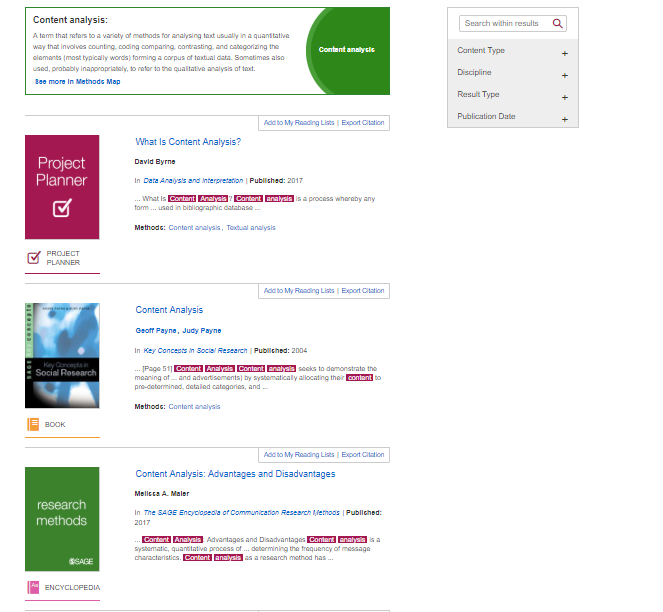Open green research methods cover thumbnail
Image resolution: width=663 pixels, height=612 pixels.
tap(62, 519)
